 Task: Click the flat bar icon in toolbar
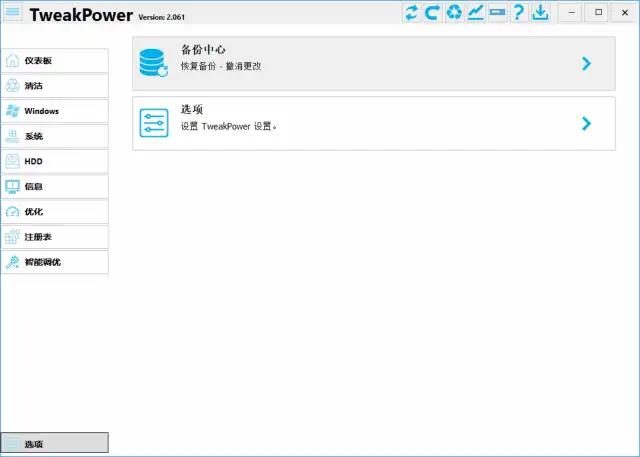pyautogui.click(x=497, y=12)
